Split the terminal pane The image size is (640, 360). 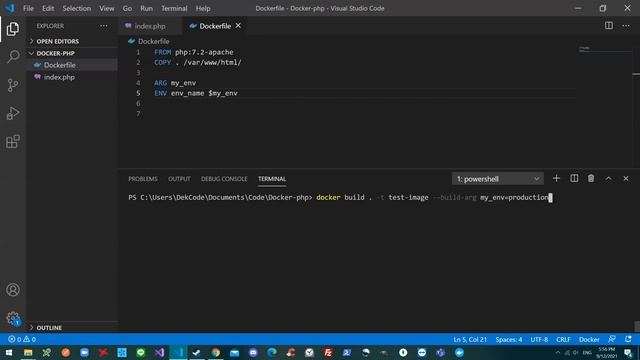[574, 178]
